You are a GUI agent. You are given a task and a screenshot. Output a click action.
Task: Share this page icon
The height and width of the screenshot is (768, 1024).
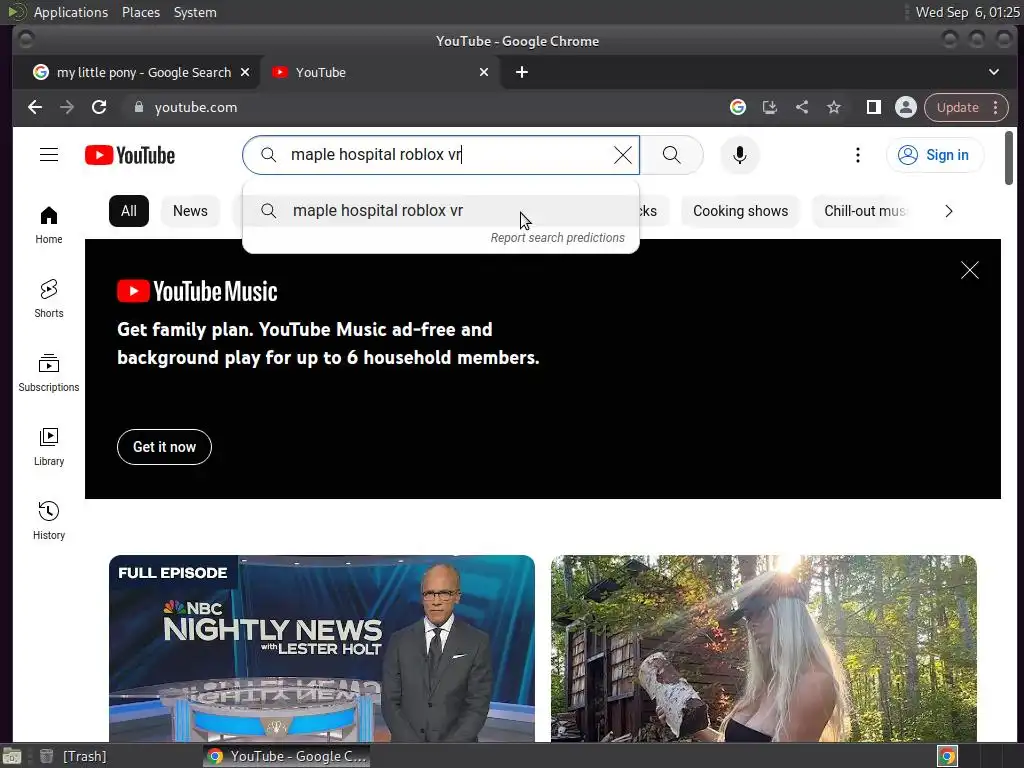tap(802, 107)
